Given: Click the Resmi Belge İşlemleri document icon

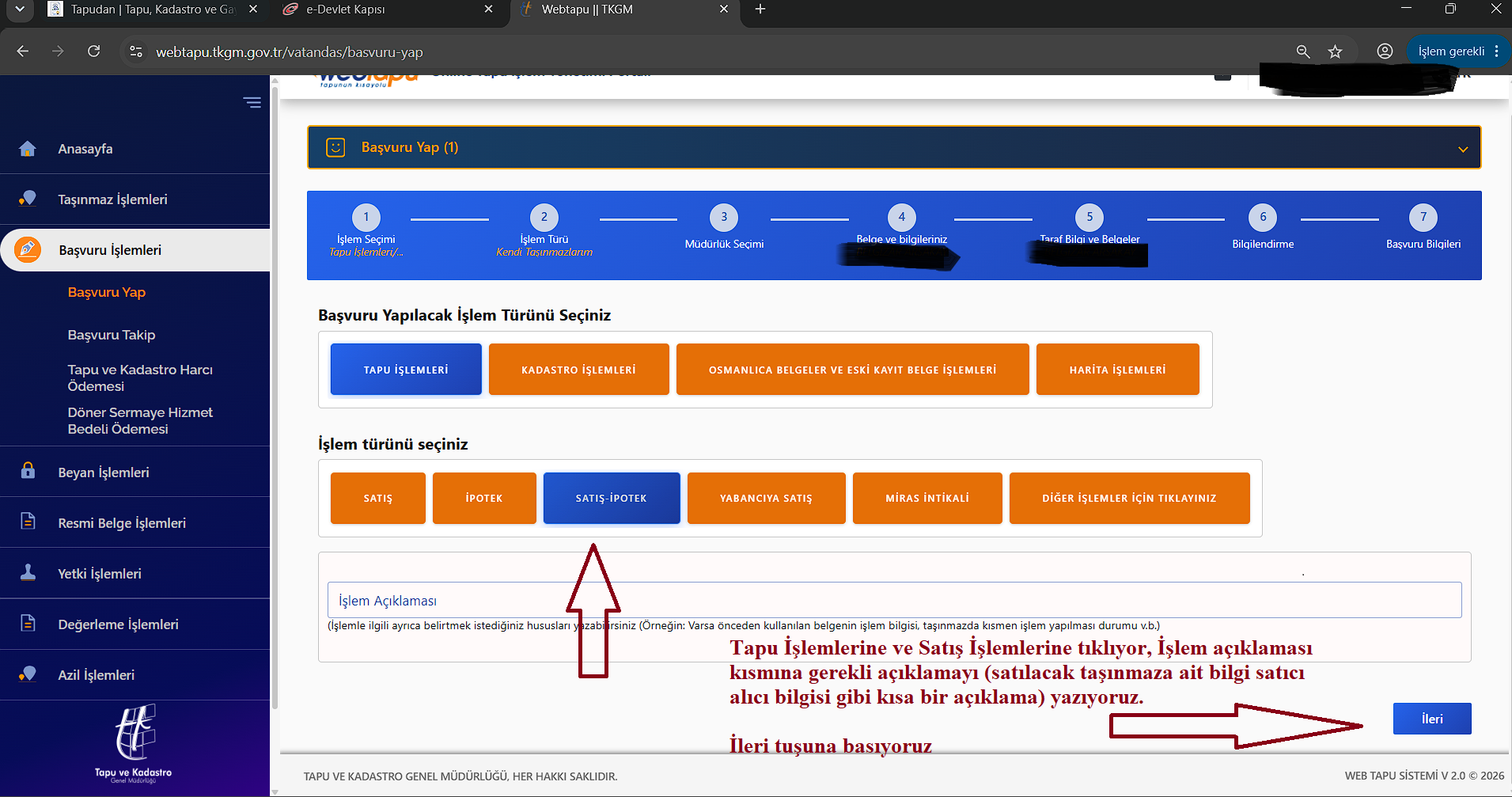Looking at the screenshot, I should click(x=28, y=521).
